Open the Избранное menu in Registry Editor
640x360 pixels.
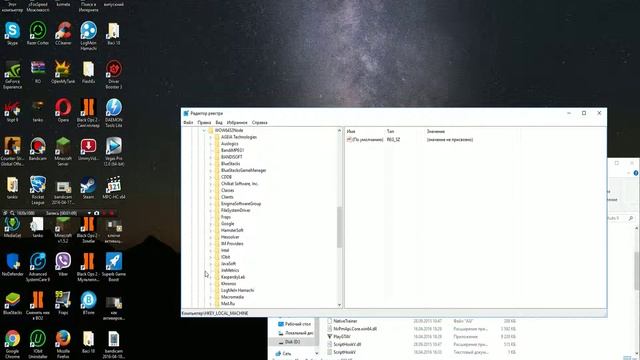[x=237, y=122]
